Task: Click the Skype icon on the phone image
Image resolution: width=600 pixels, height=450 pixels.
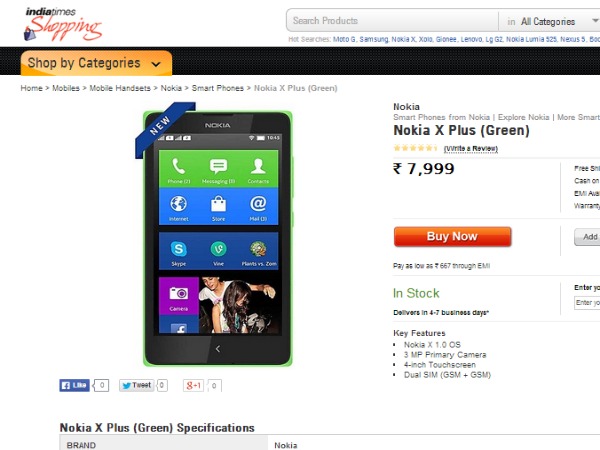Action: coord(179,249)
